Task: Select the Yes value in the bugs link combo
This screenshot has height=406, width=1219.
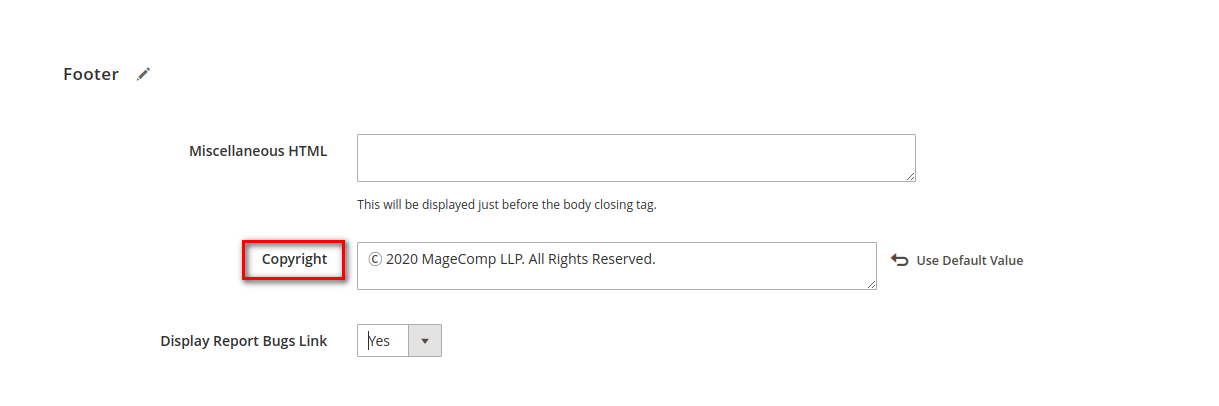Action: coord(379,341)
